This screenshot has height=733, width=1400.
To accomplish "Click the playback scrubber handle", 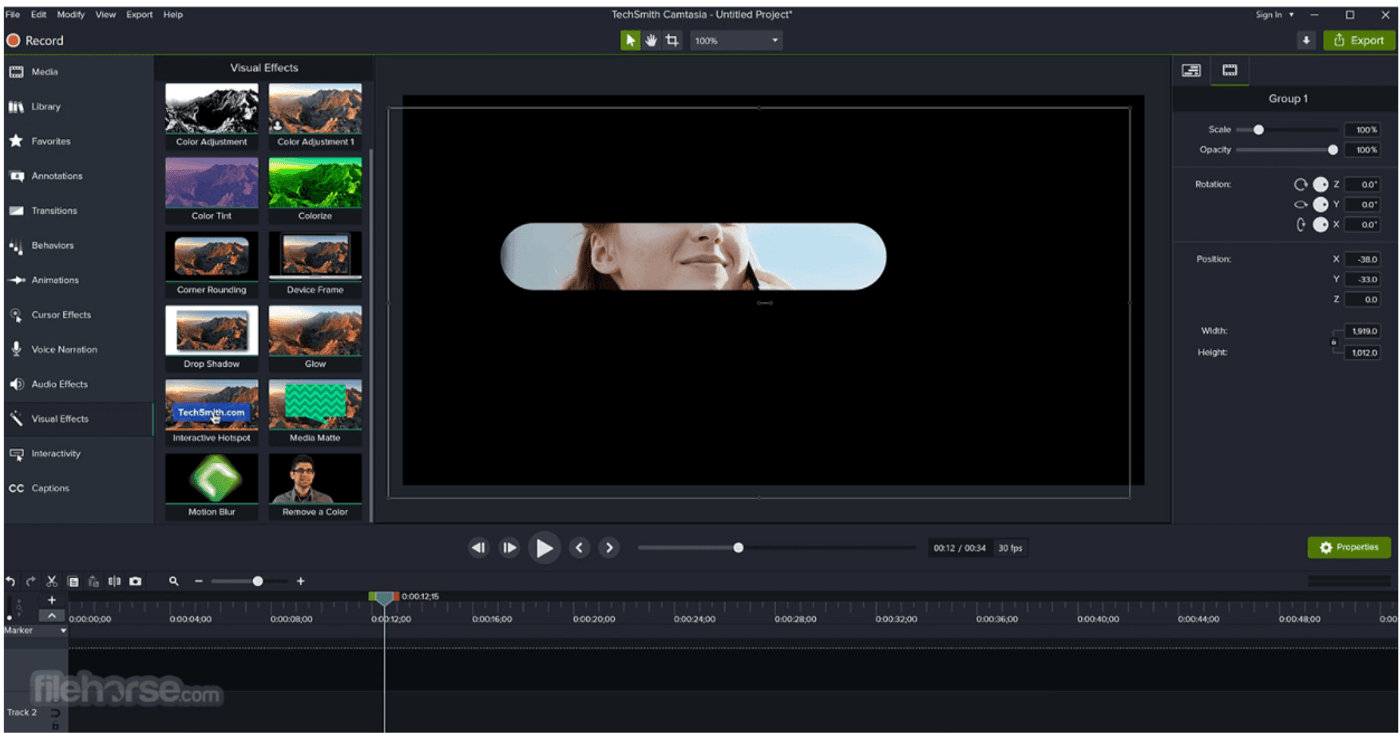I will click(738, 547).
